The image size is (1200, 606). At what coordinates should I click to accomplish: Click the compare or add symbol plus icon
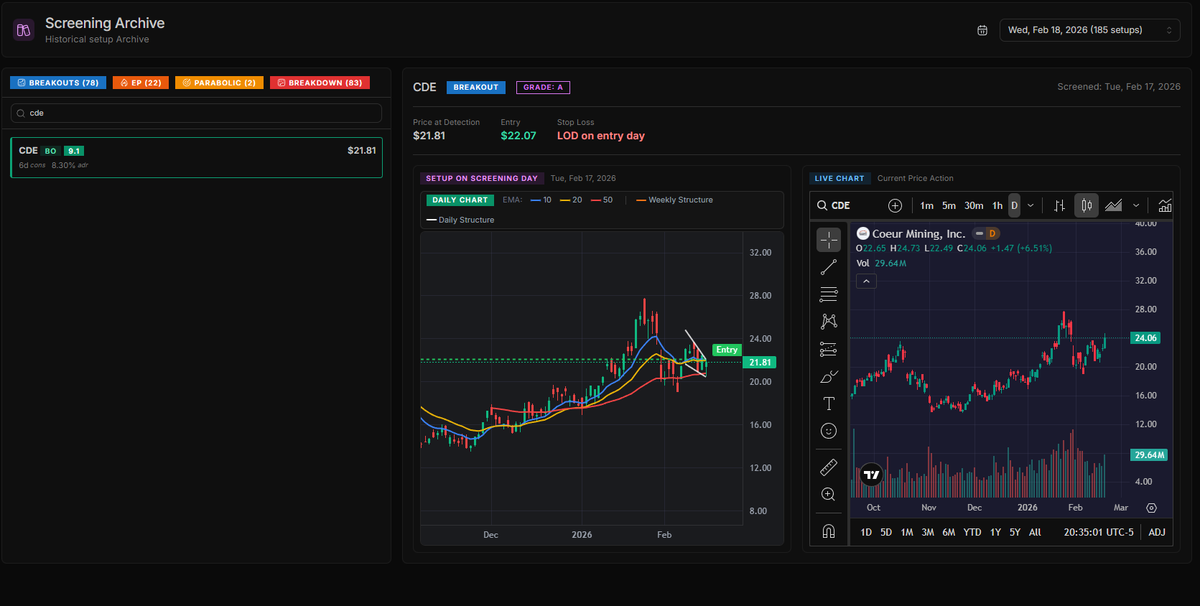(x=895, y=205)
